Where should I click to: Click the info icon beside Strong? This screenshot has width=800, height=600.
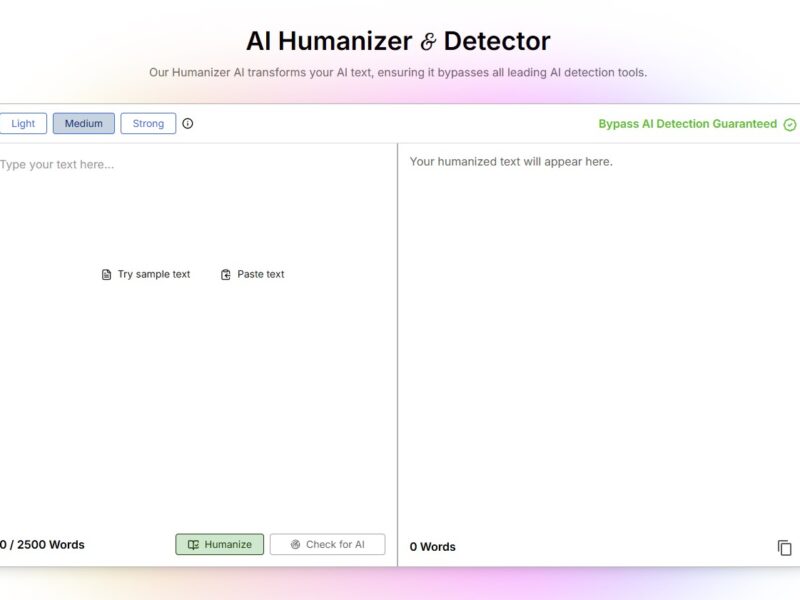[188, 124]
